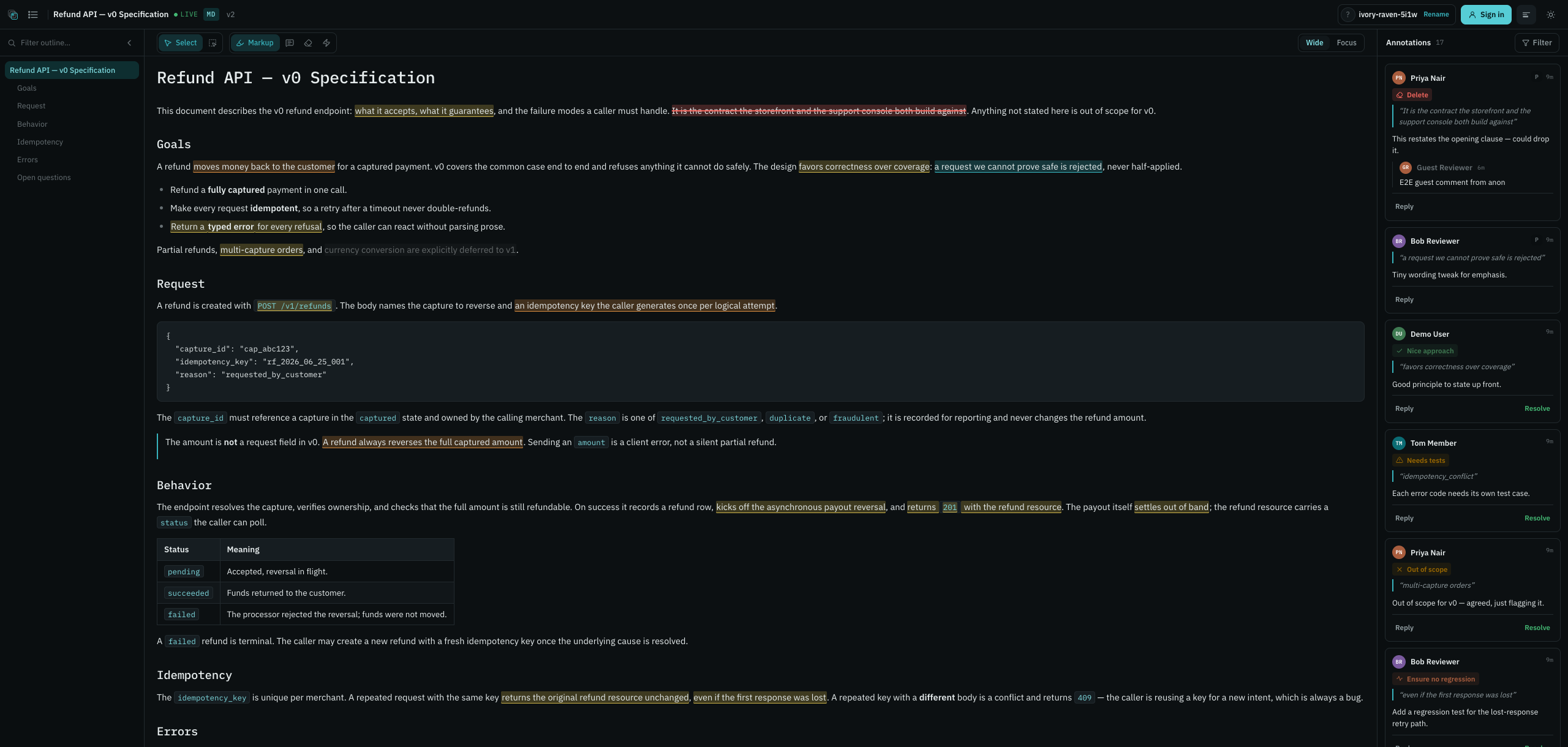Jump to Behavior in the outline
Screen dimensions: 1568x747
[x=32, y=124]
